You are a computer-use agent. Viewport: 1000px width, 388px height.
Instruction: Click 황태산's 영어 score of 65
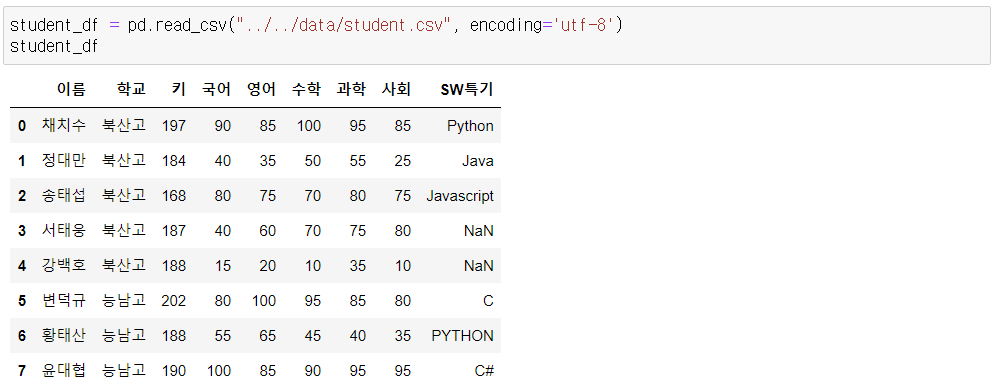(268, 336)
